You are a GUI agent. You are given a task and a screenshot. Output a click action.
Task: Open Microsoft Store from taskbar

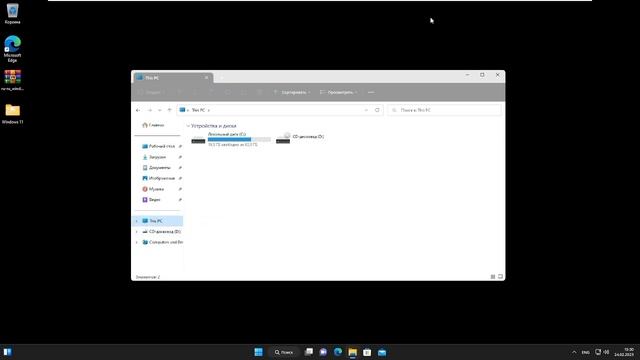tap(367, 352)
